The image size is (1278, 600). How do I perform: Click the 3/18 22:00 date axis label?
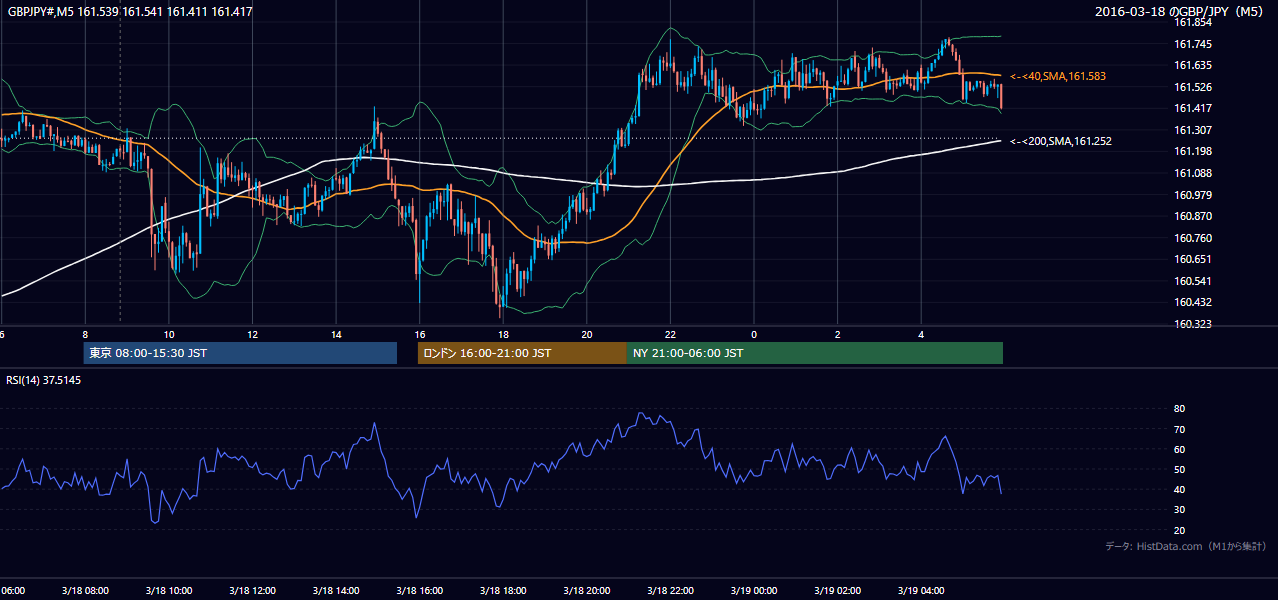(670, 591)
